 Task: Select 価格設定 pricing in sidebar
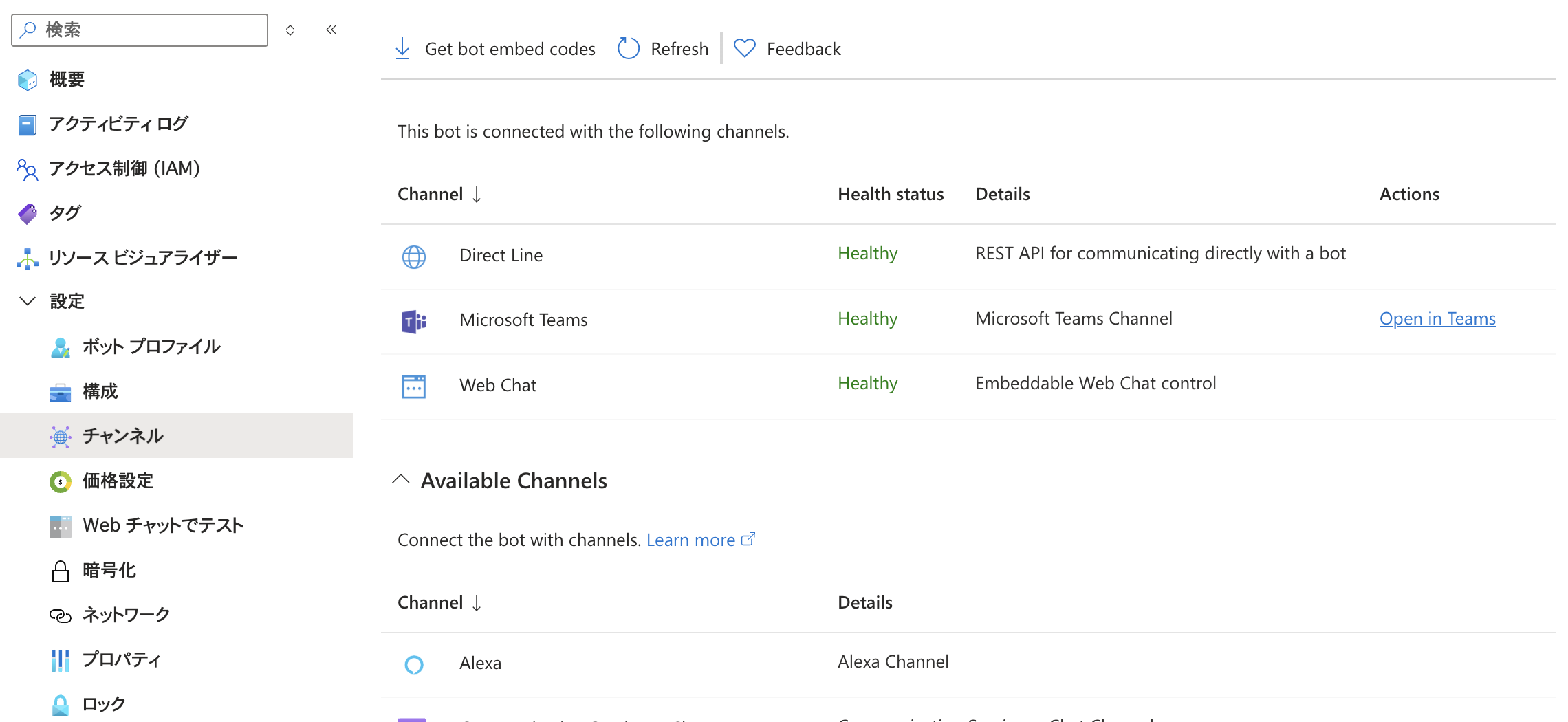click(x=118, y=481)
